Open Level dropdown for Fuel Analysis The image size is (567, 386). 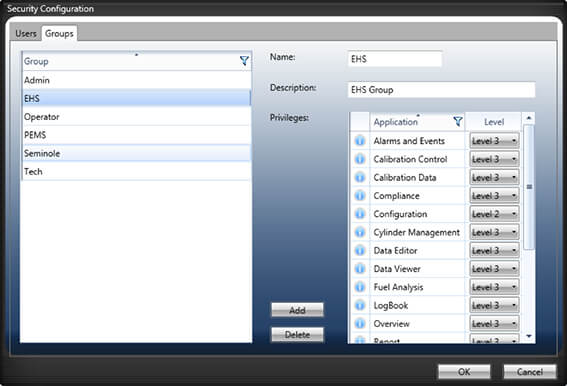494,287
